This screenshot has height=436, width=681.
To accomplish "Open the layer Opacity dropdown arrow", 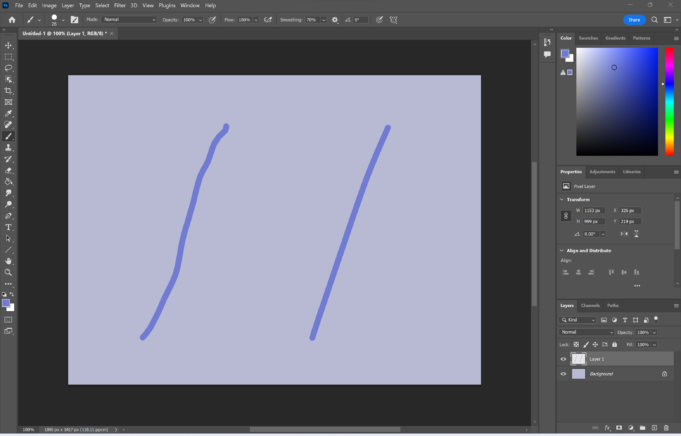I will 654,333.
